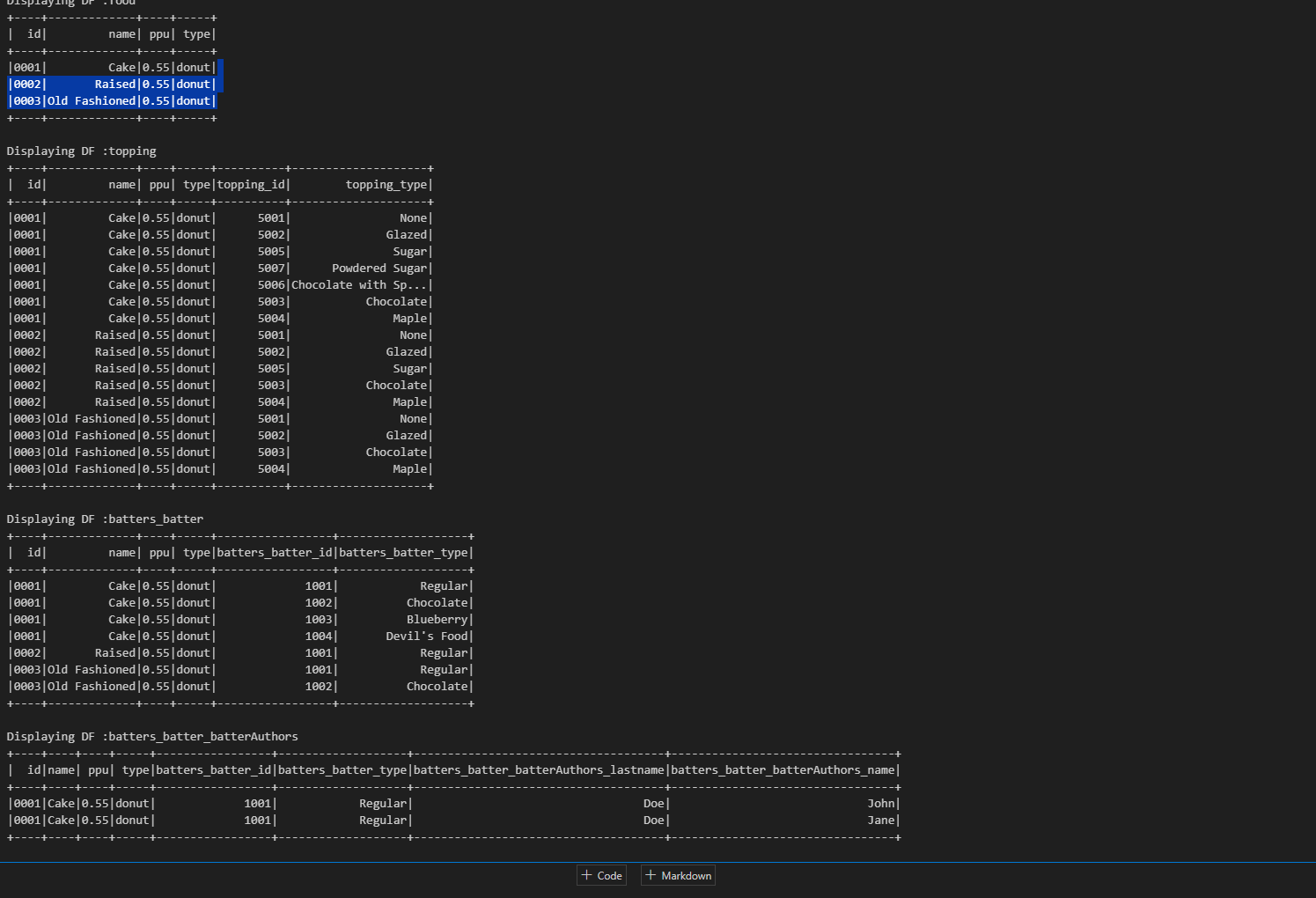The image size is (1316, 898).
Task: Click the 'Maple' topping in a Raised row
Action: pos(410,402)
